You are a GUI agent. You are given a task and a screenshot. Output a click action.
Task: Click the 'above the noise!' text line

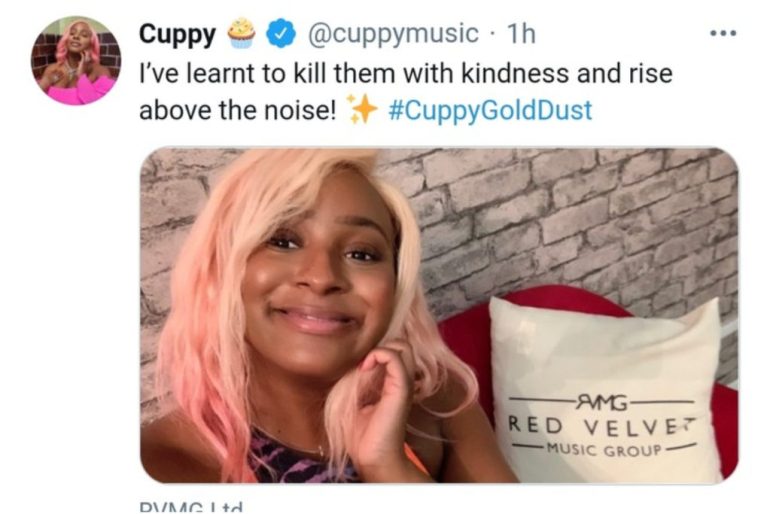[238, 110]
